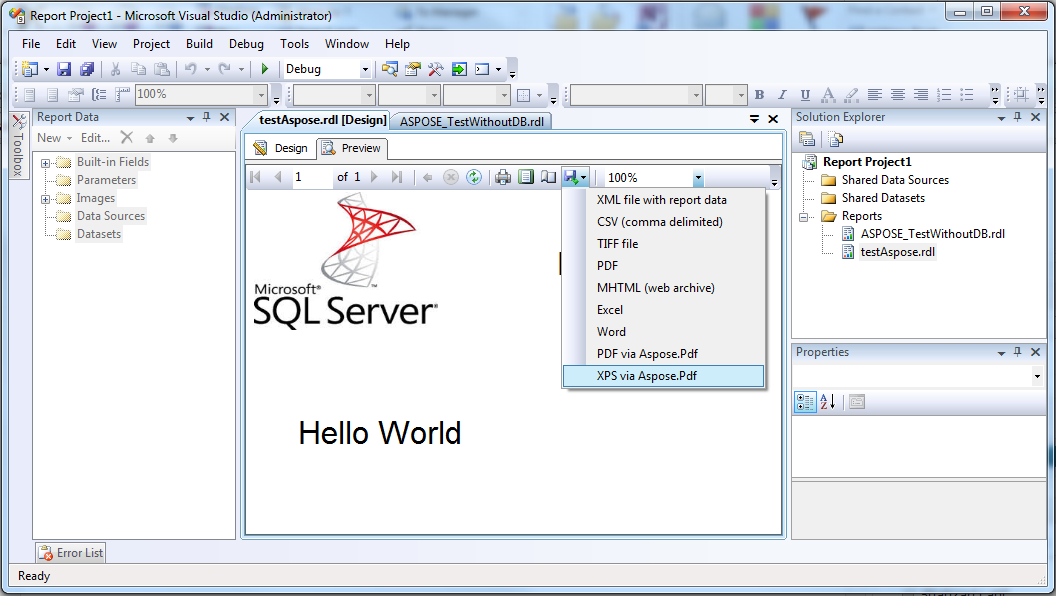Center text in formatting toolbar
Screen dimensions: 1056x596
(898, 95)
